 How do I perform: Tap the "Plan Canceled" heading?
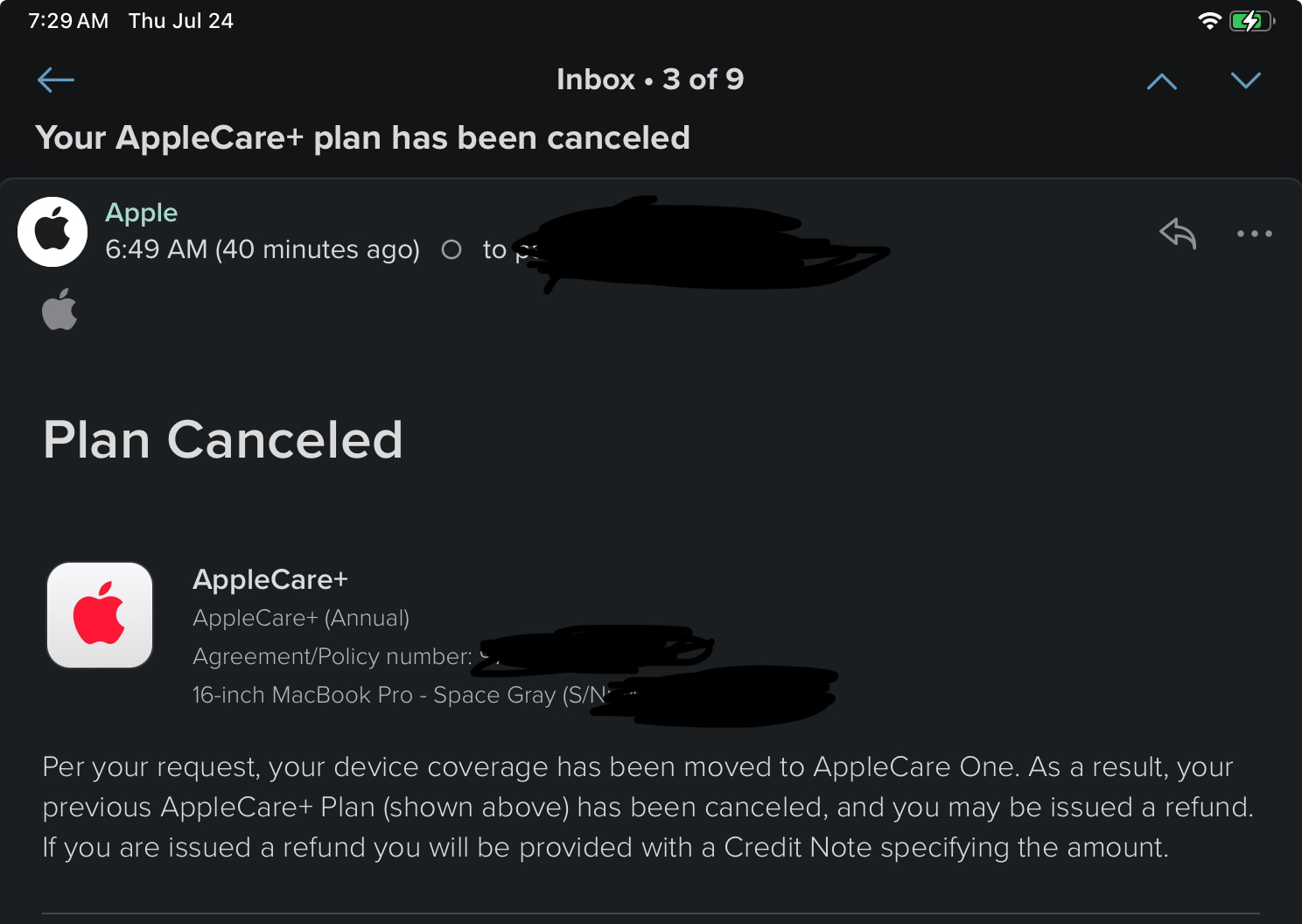[223, 439]
